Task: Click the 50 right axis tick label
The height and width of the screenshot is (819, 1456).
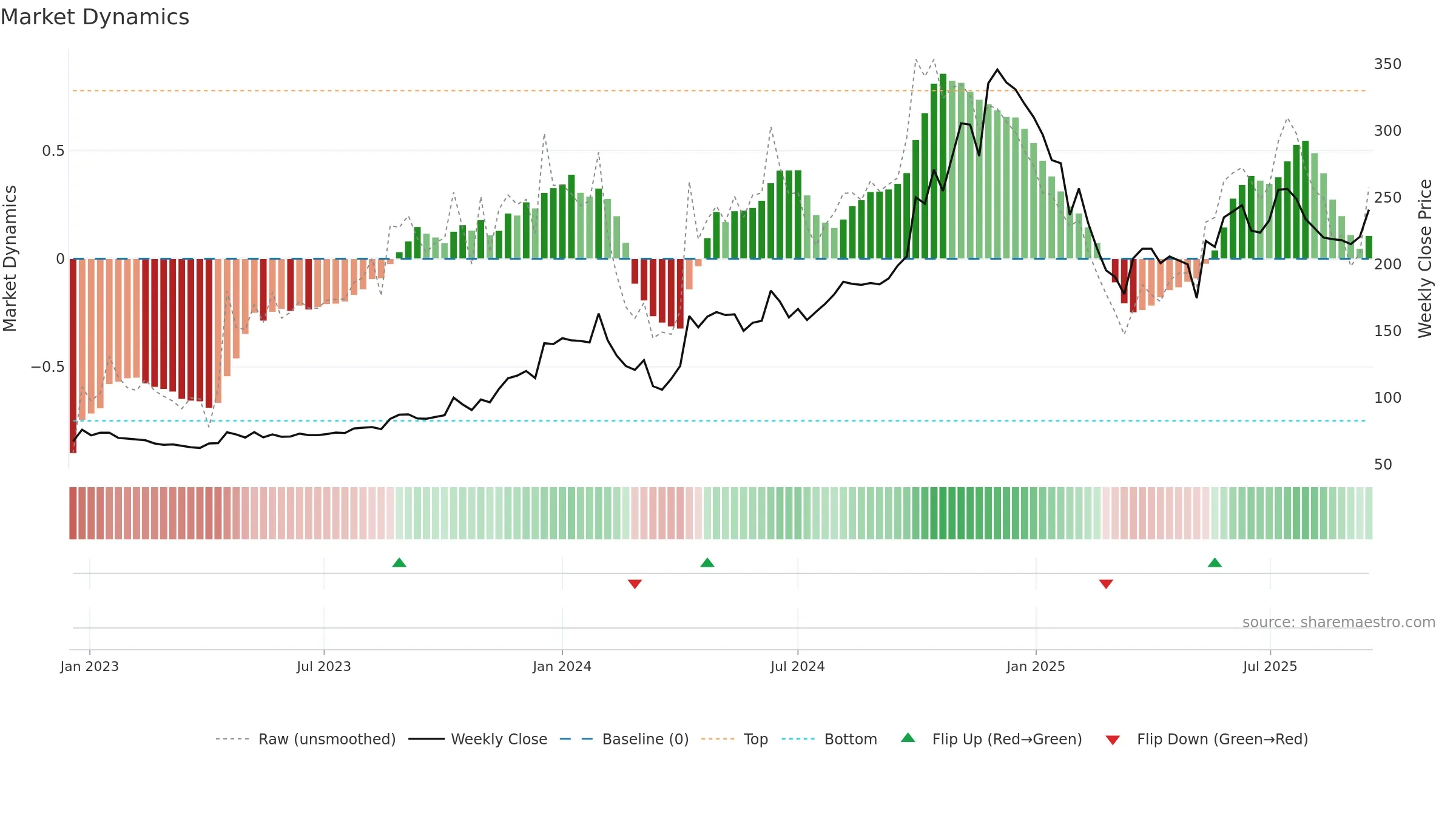Action: (x=1383, y=465)
